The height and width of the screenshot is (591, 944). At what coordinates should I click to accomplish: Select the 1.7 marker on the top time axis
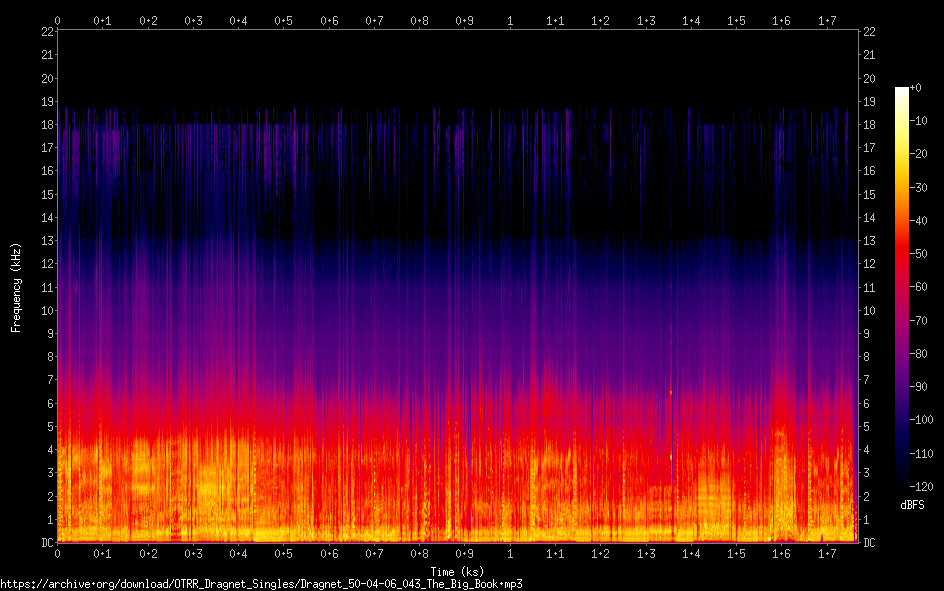[x=827, y=20]
